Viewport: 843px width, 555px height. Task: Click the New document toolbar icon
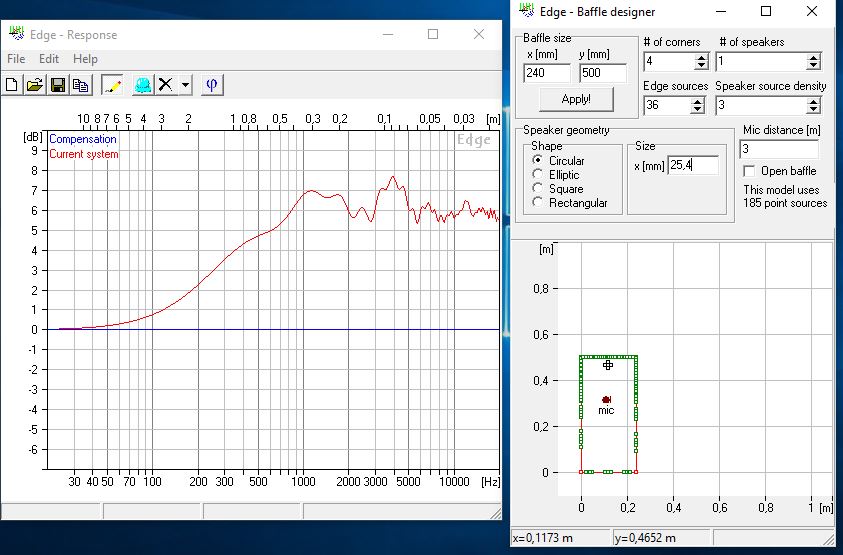pyautogui.click(x=12, y=85)
